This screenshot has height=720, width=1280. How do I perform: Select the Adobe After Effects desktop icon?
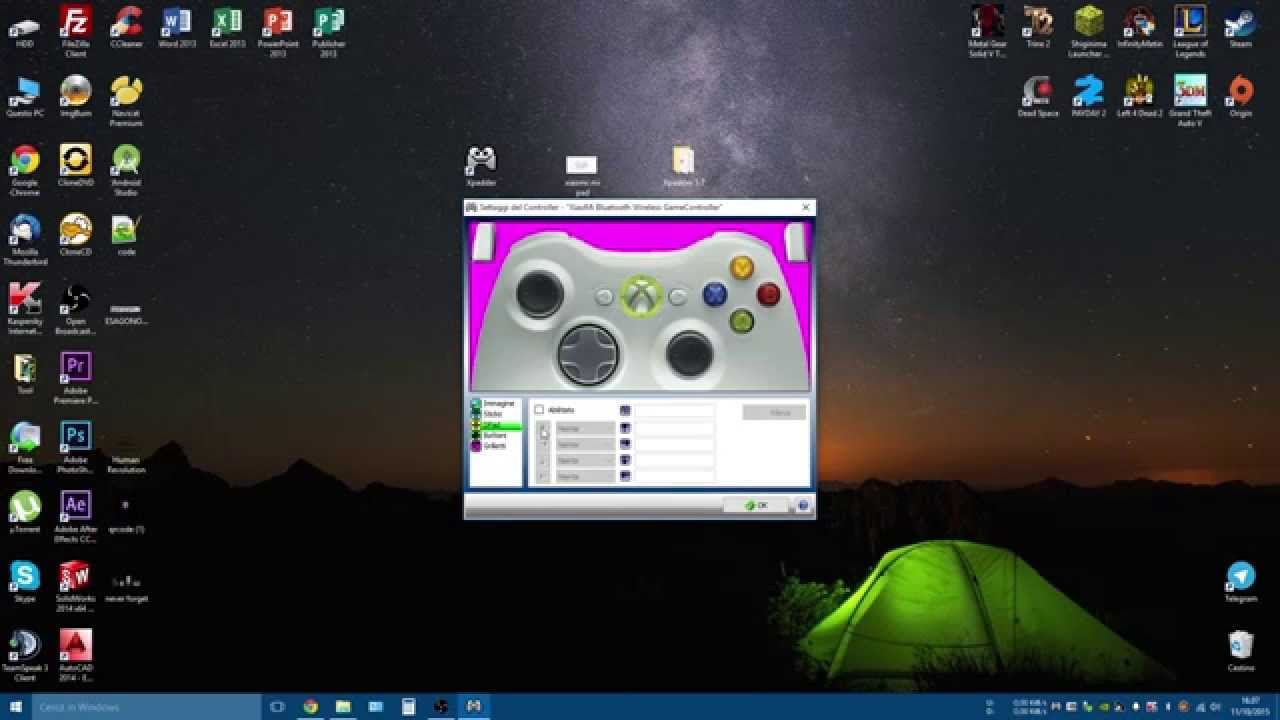[x=76, y=517]
